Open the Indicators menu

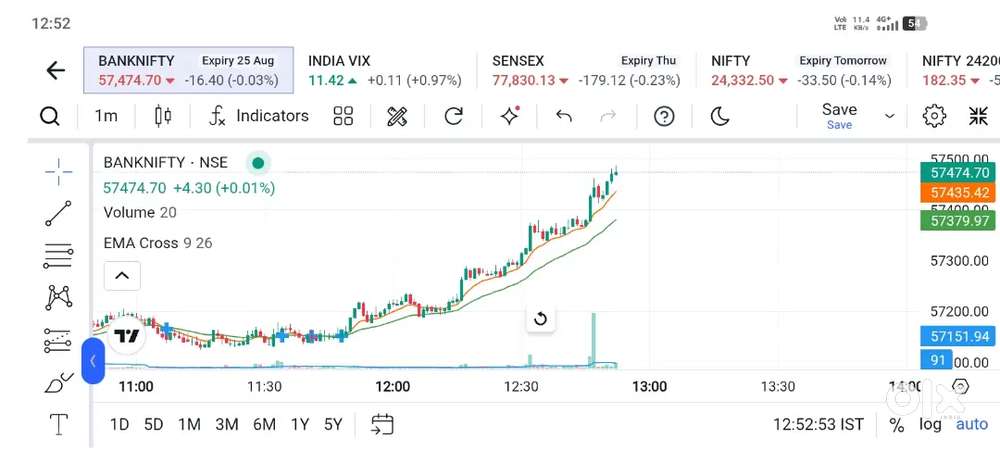(x=259, y=116)
